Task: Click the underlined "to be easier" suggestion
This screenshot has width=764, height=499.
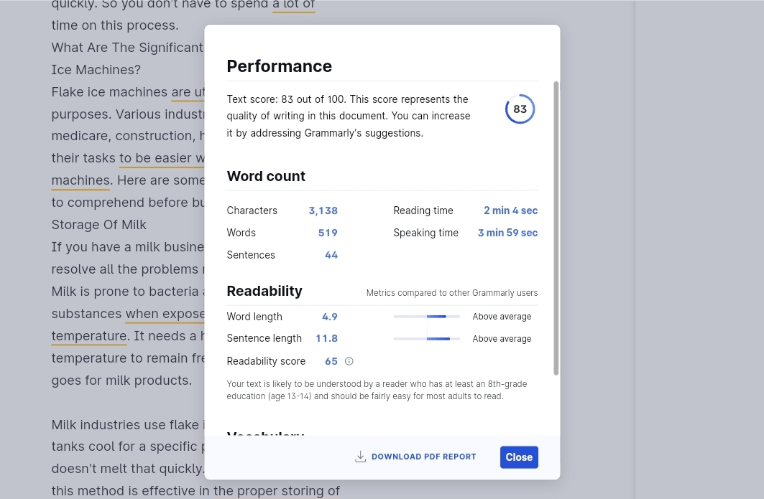Action: (x=161, y=158)
